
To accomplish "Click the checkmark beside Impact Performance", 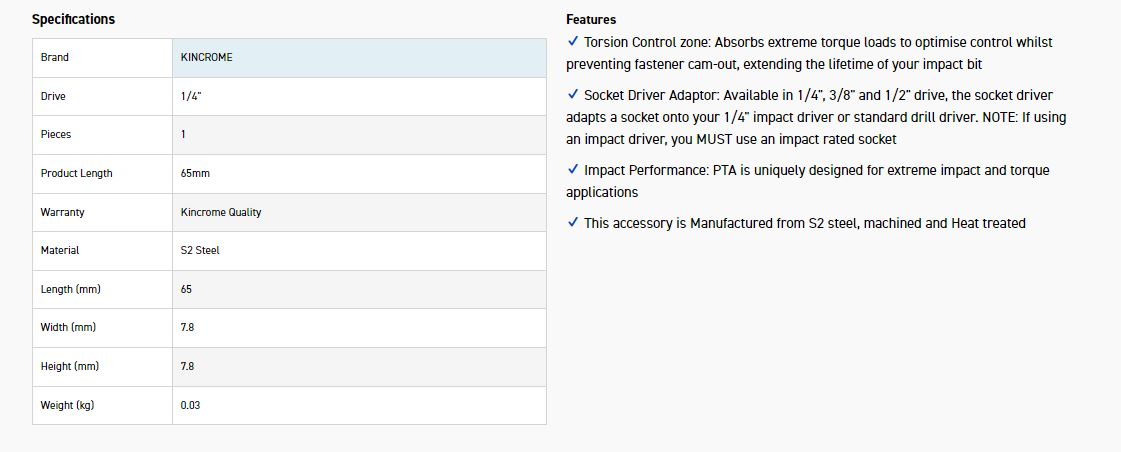I will tap(573, 170).
